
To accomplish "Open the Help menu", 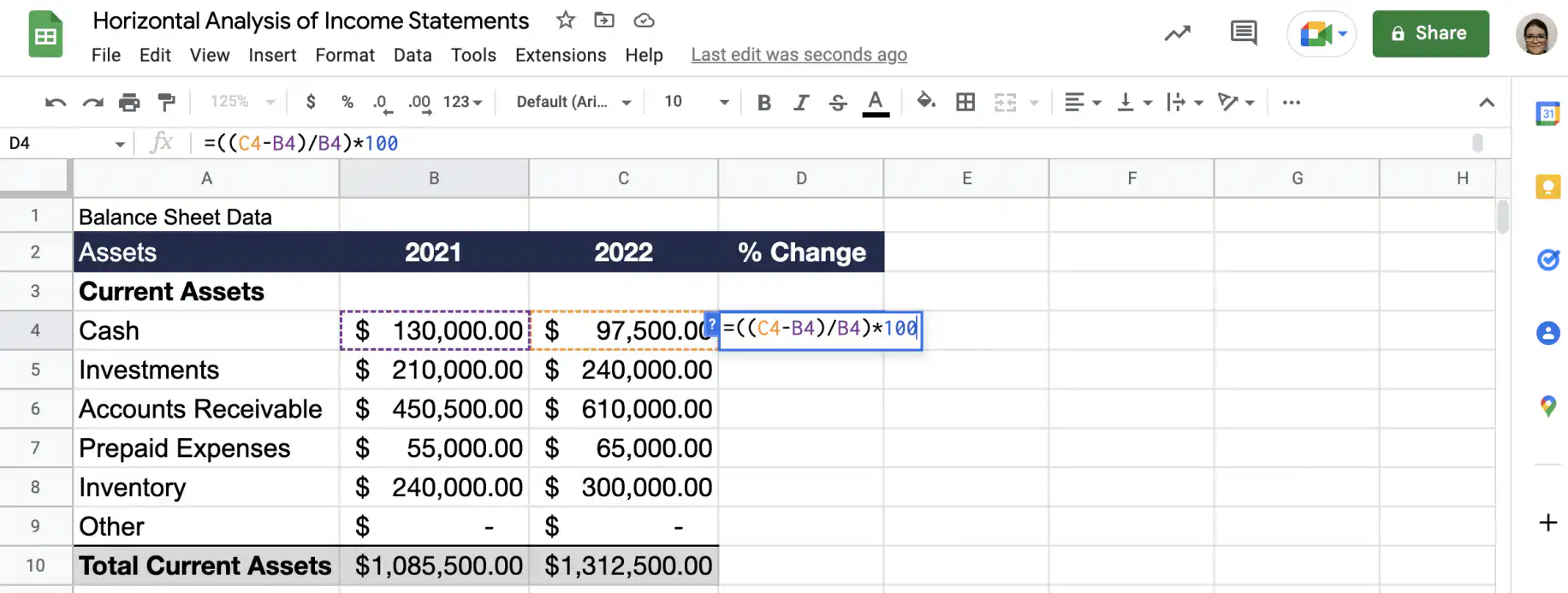I will tap(644, 55).
